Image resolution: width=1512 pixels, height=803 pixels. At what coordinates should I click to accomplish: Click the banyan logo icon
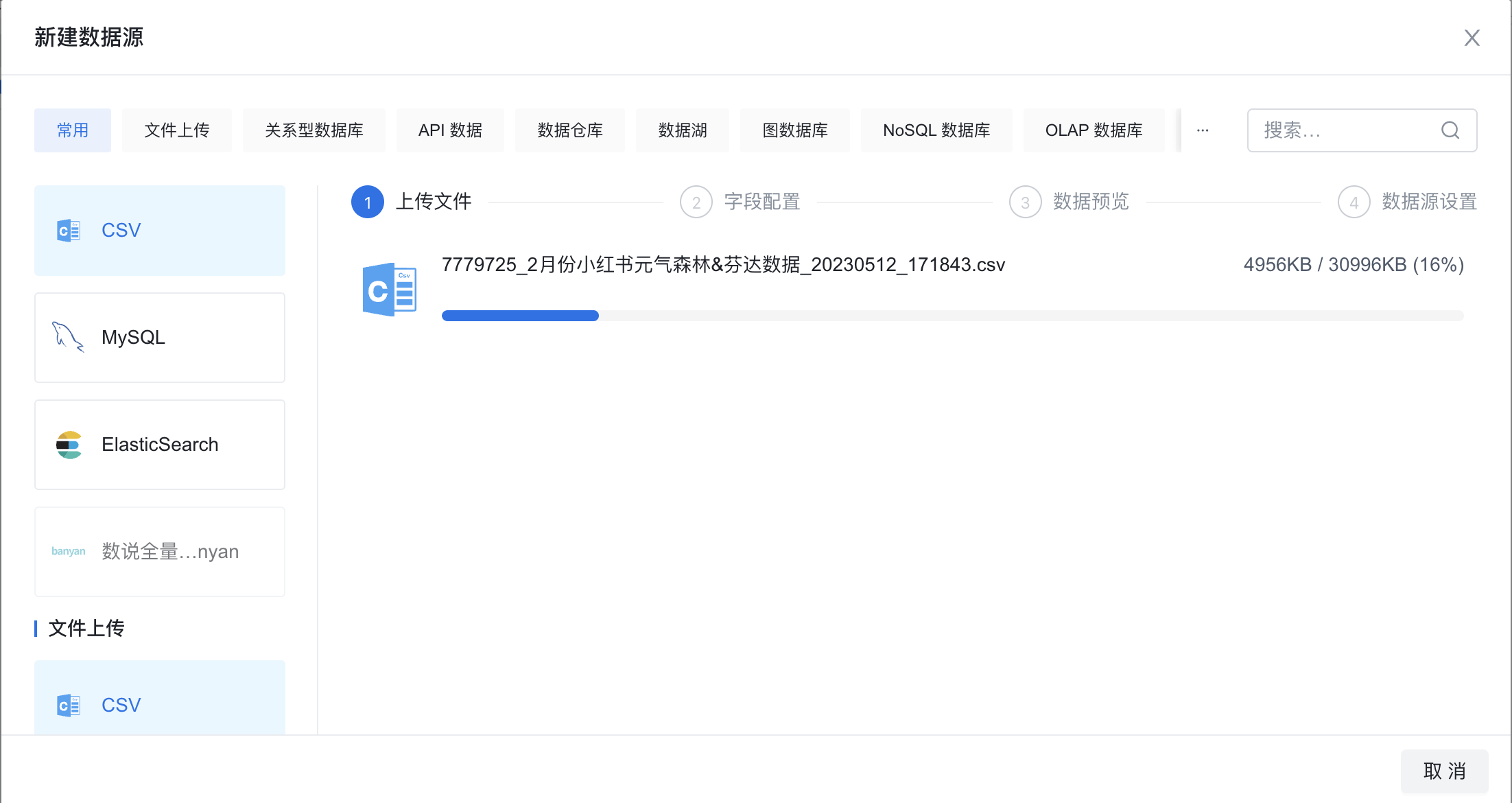tap(69, 551)
